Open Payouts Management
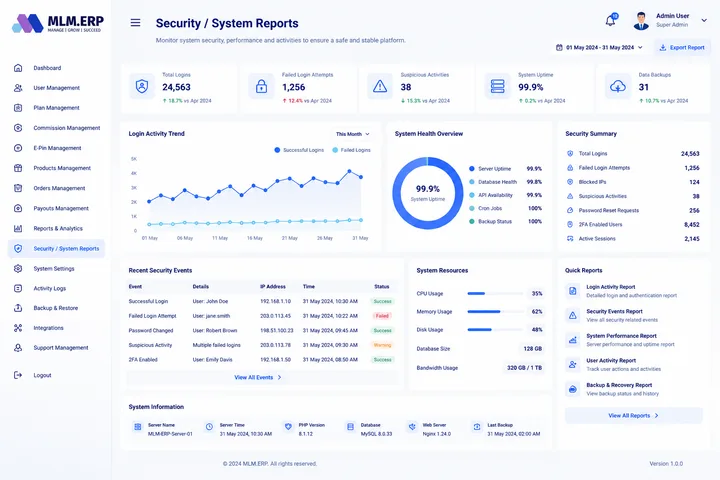The width and height of the screenshot is (720, 480). coord(56,209)
